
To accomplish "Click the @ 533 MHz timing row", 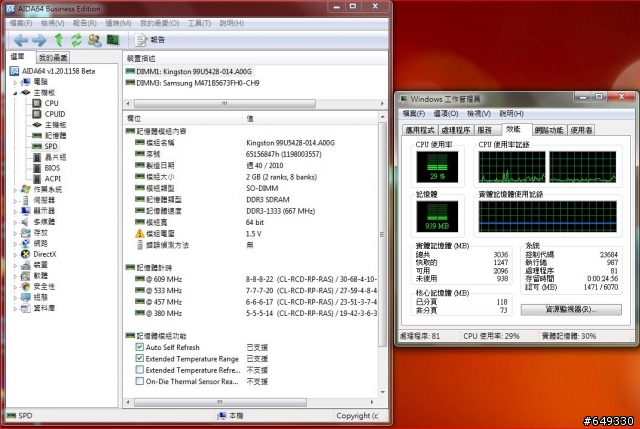I will click(x=251, y=291).
